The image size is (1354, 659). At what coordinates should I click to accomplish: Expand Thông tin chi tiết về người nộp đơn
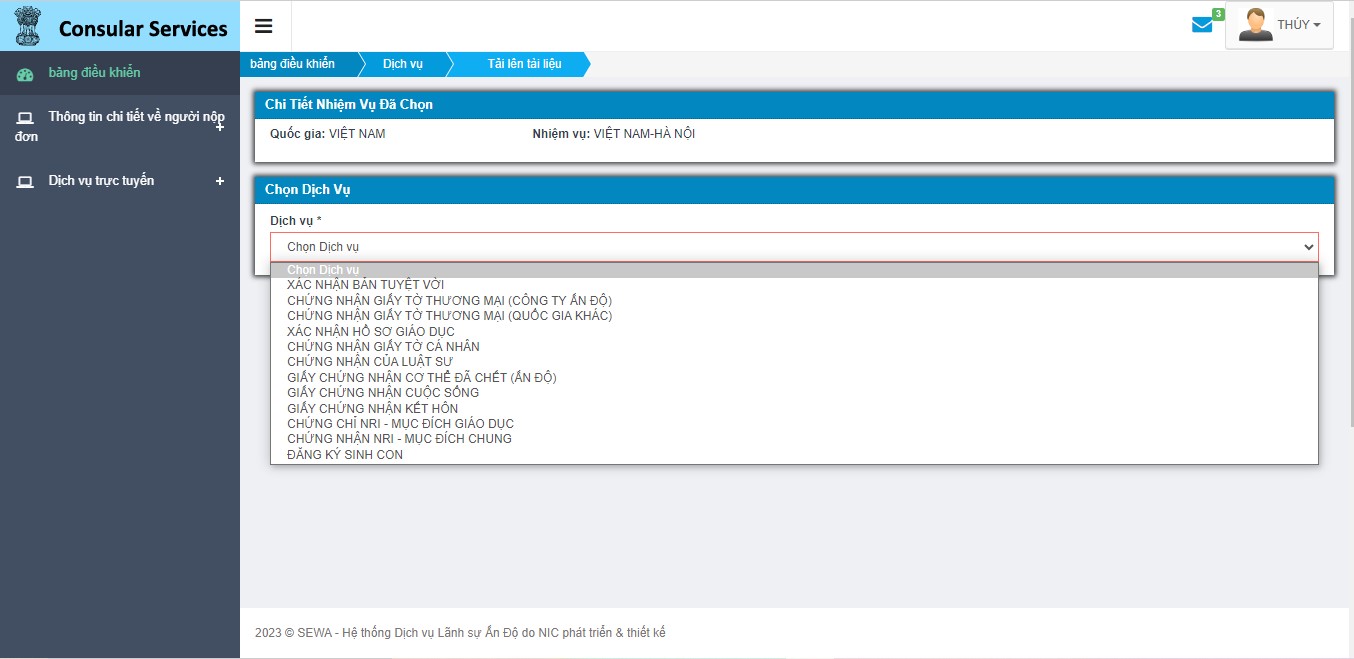point(220,126)
